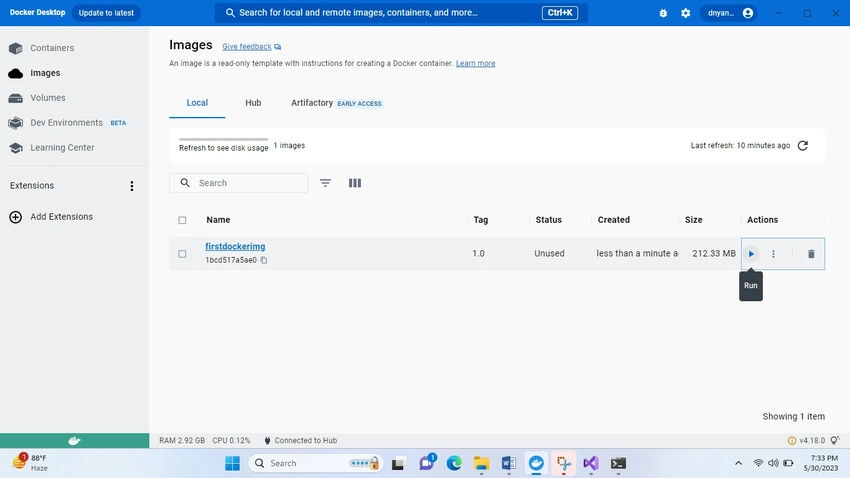This screenshot has width=850, height=478.
Task: Open Learning Center in sidebar
Action: click(51, 148)
